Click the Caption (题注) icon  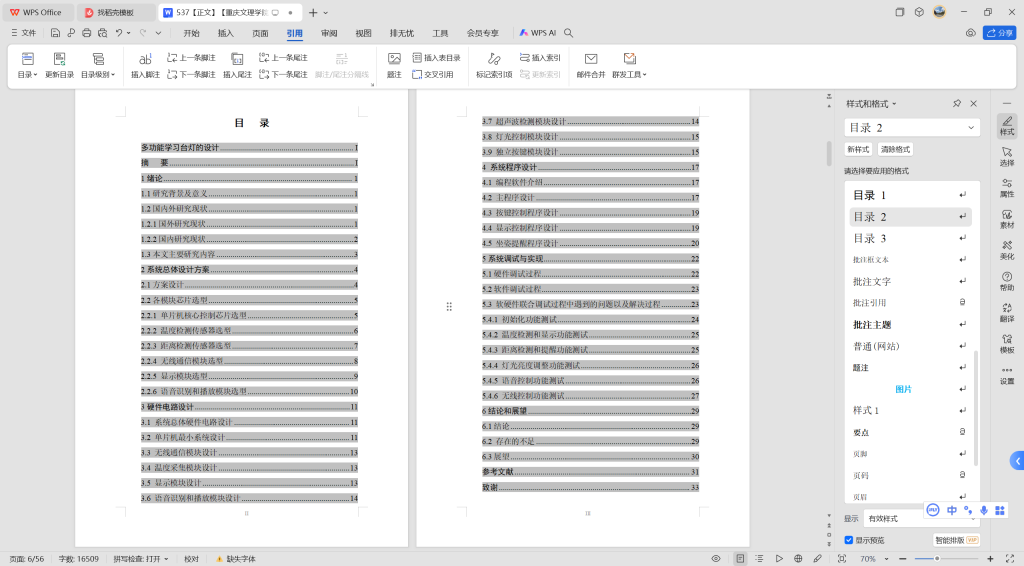[x=394, y=59]
